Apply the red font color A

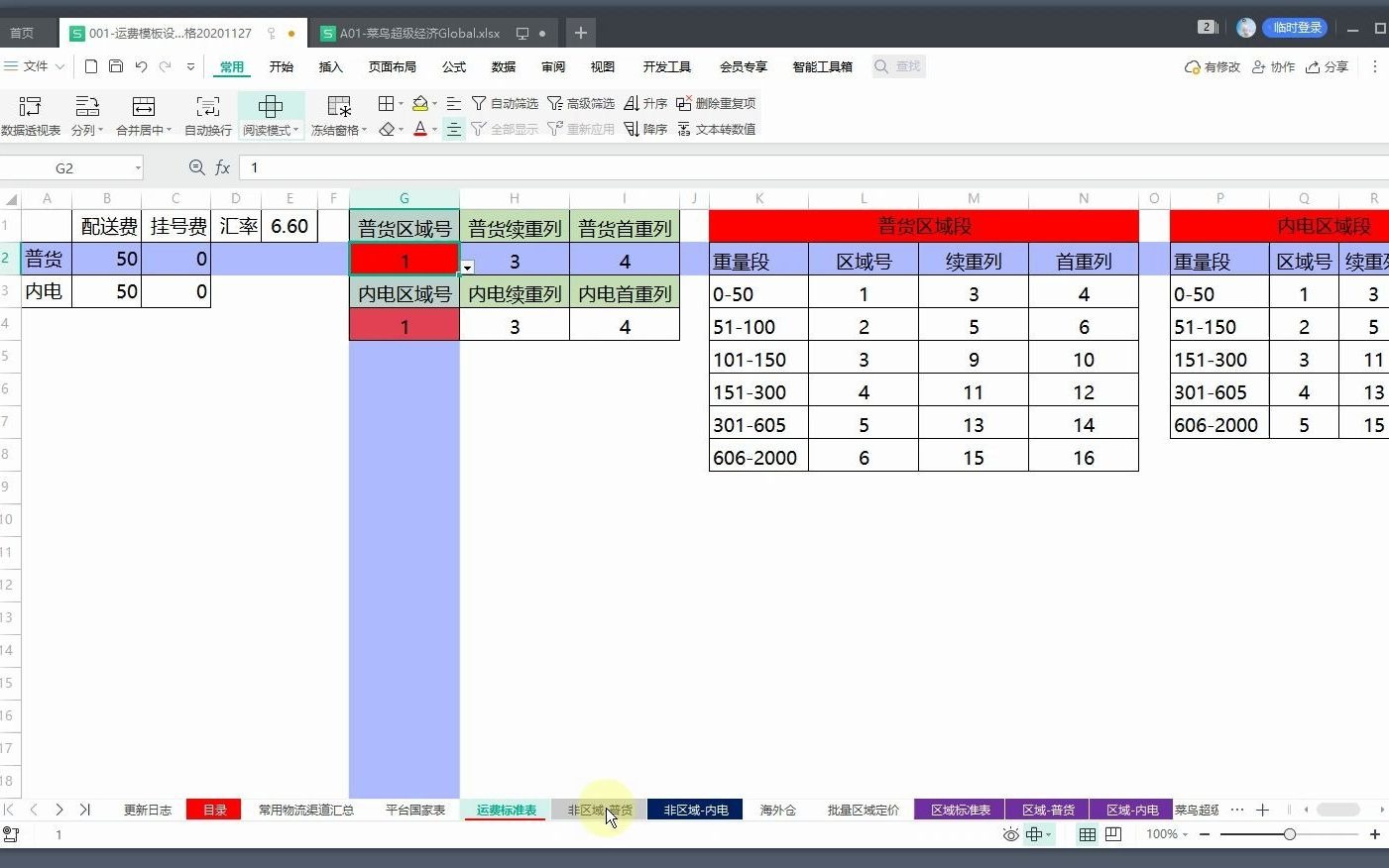pos(420,129)
